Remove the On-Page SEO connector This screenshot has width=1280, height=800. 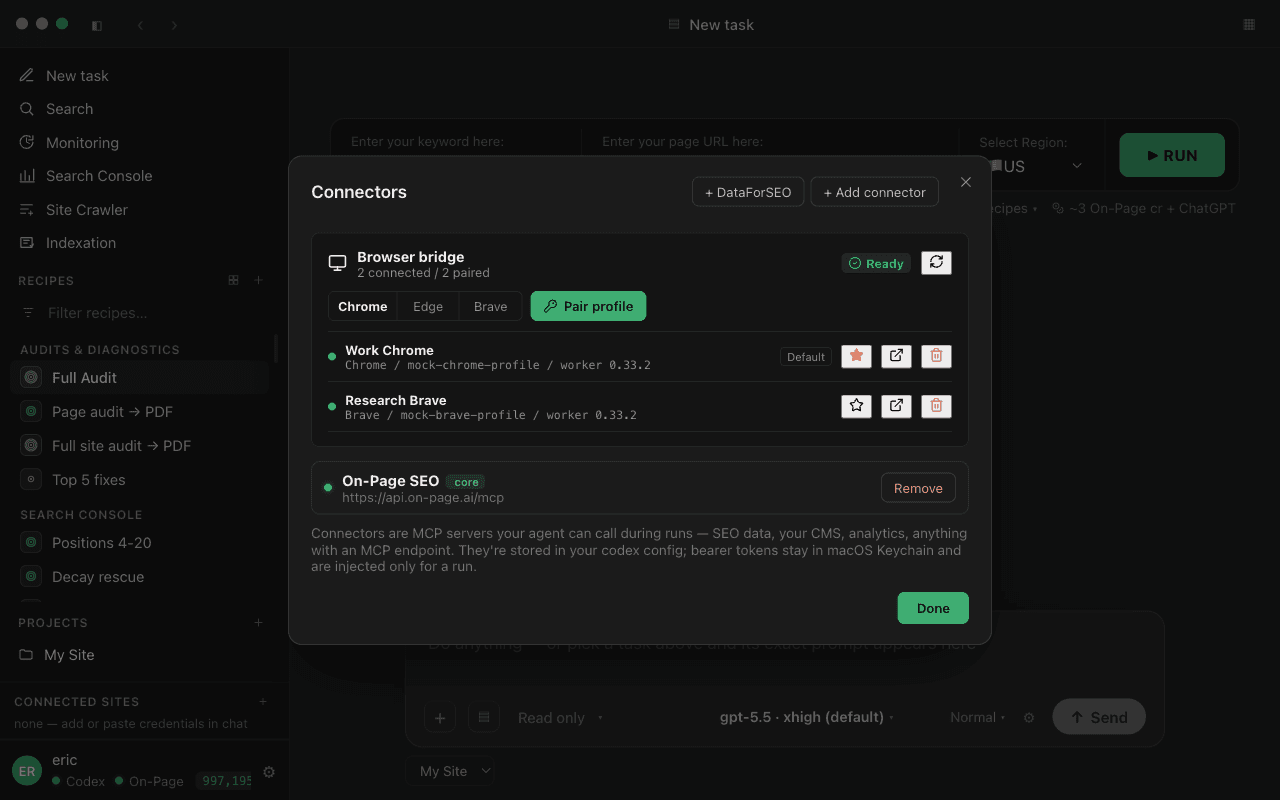pyautogui.click(x=918, y=488)
